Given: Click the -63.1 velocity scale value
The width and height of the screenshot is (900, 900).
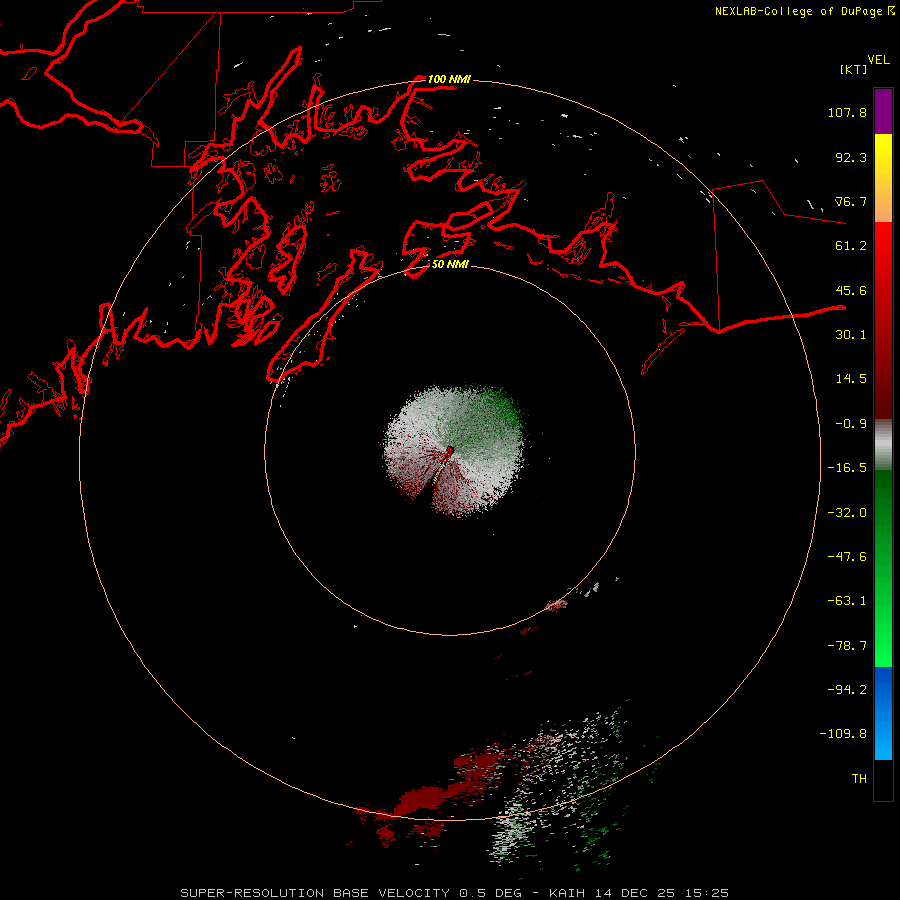Looking at the screenshot, I should 847,601.
